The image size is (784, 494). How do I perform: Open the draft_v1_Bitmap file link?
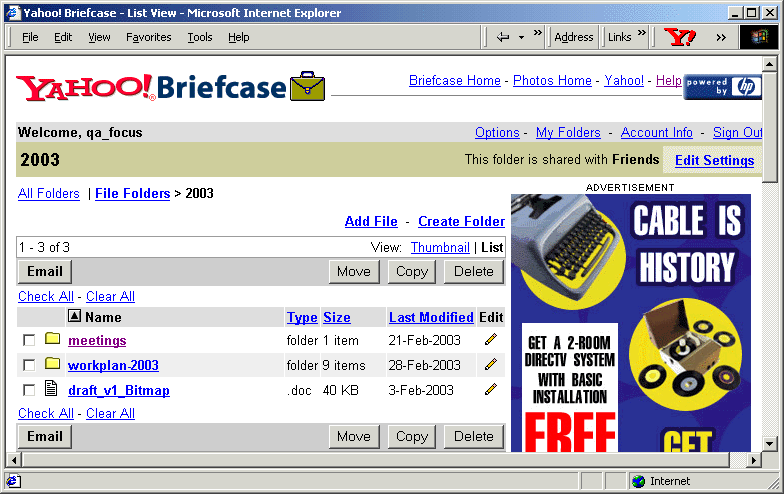pyautogui.click(x=118, y=390)
